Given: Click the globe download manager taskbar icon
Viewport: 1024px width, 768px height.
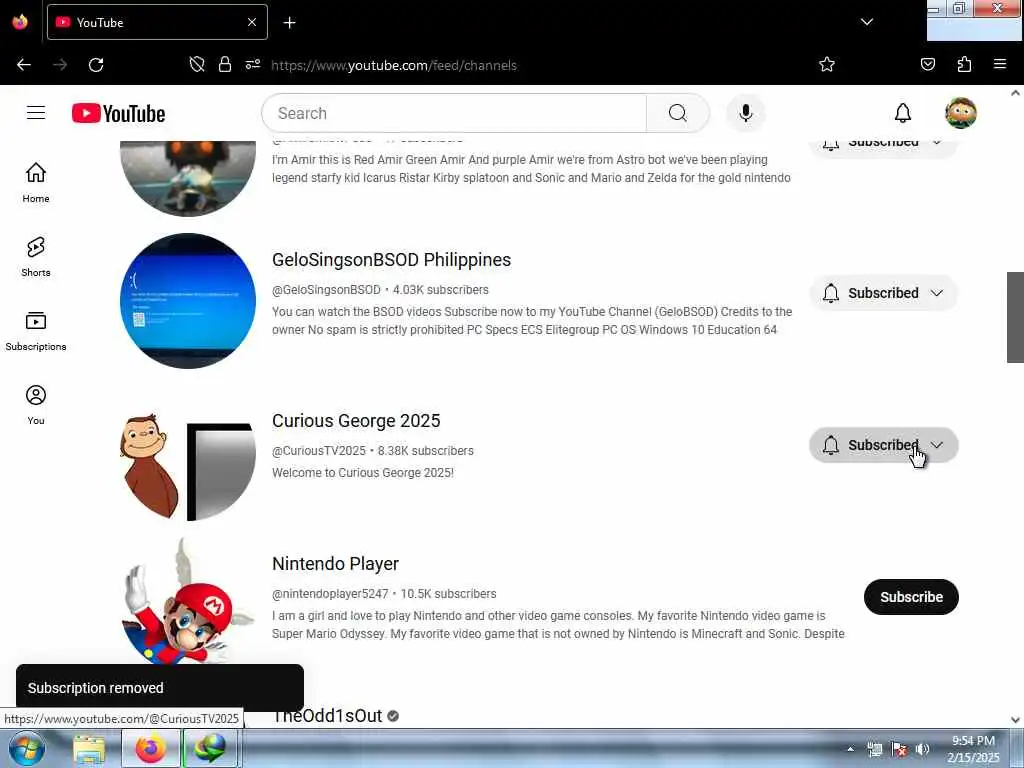Looking at the screenshot, I should 210,748.
